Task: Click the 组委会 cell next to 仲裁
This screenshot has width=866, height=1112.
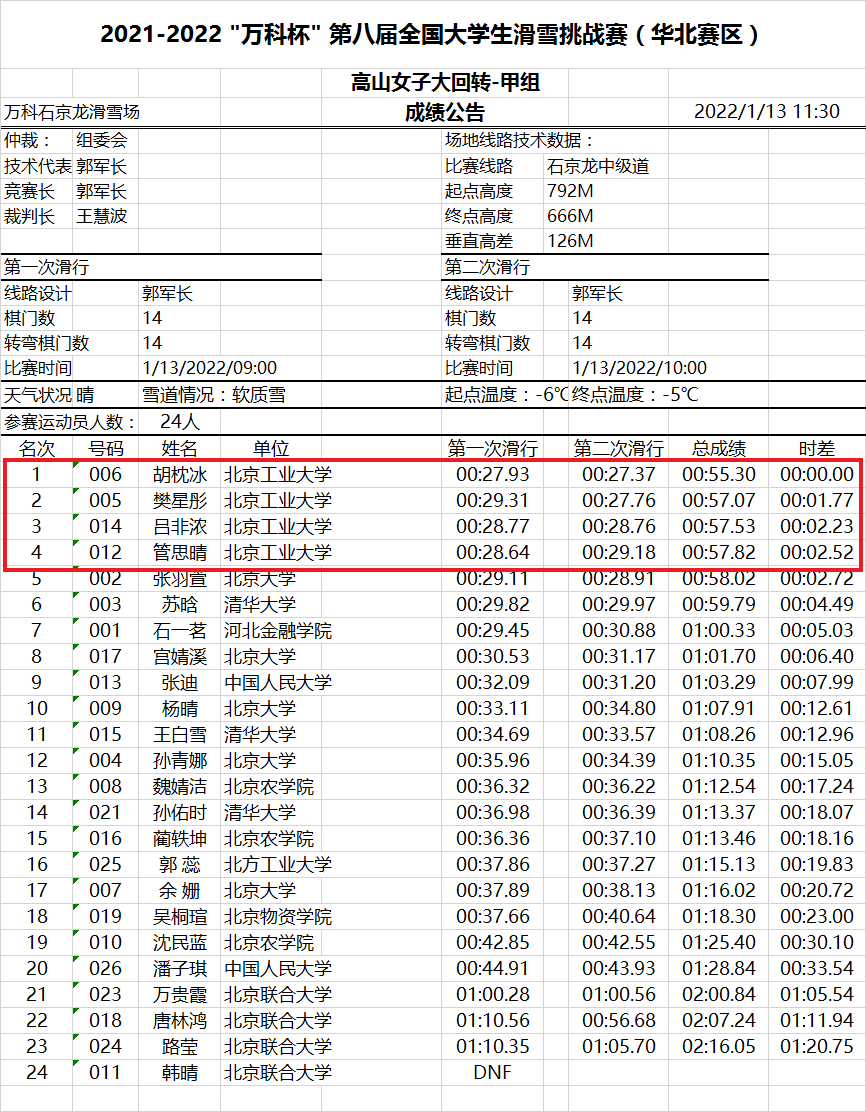Action: [102, 140]
